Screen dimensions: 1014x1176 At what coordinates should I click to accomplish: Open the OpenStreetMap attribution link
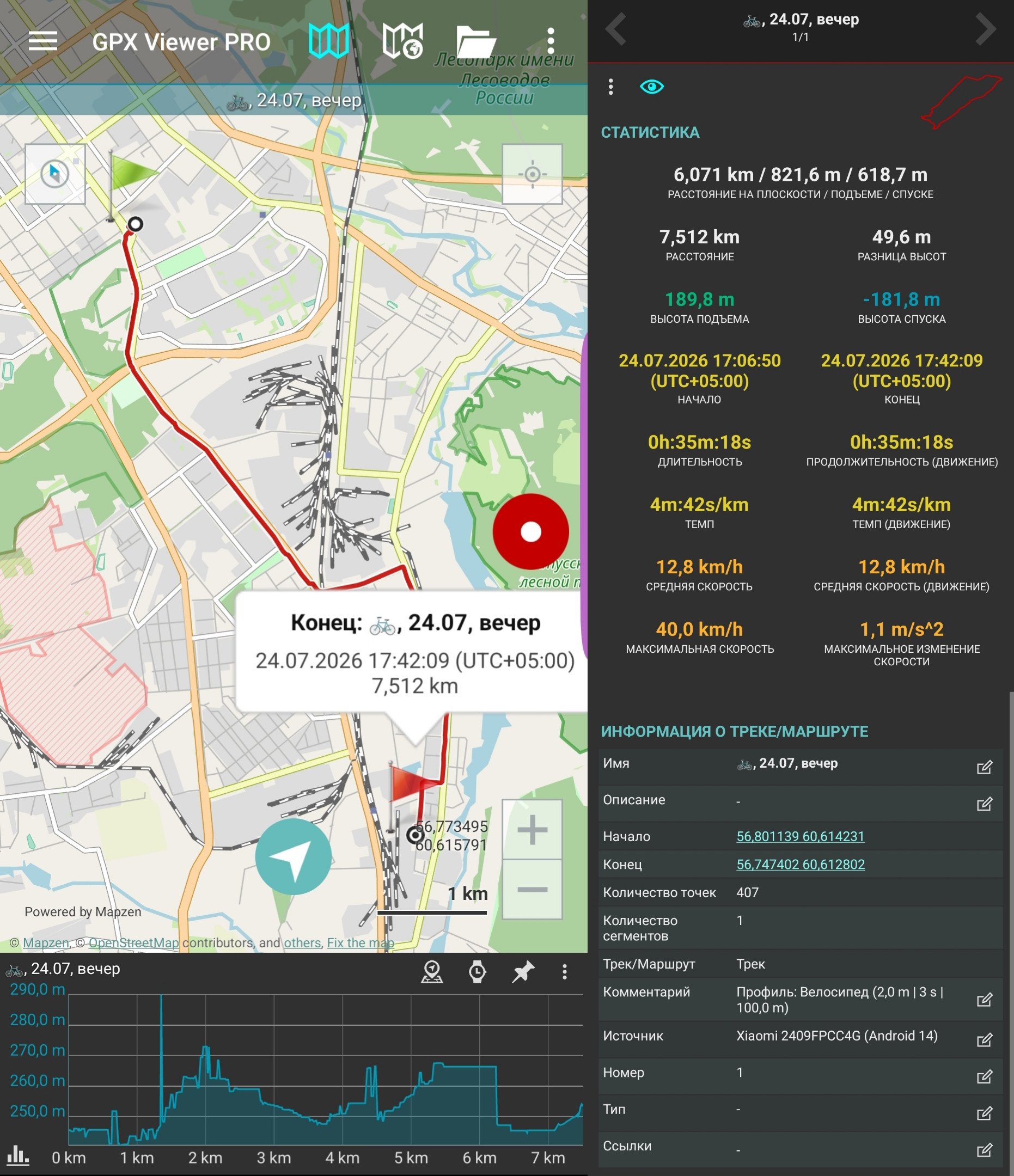click(133, 943)
